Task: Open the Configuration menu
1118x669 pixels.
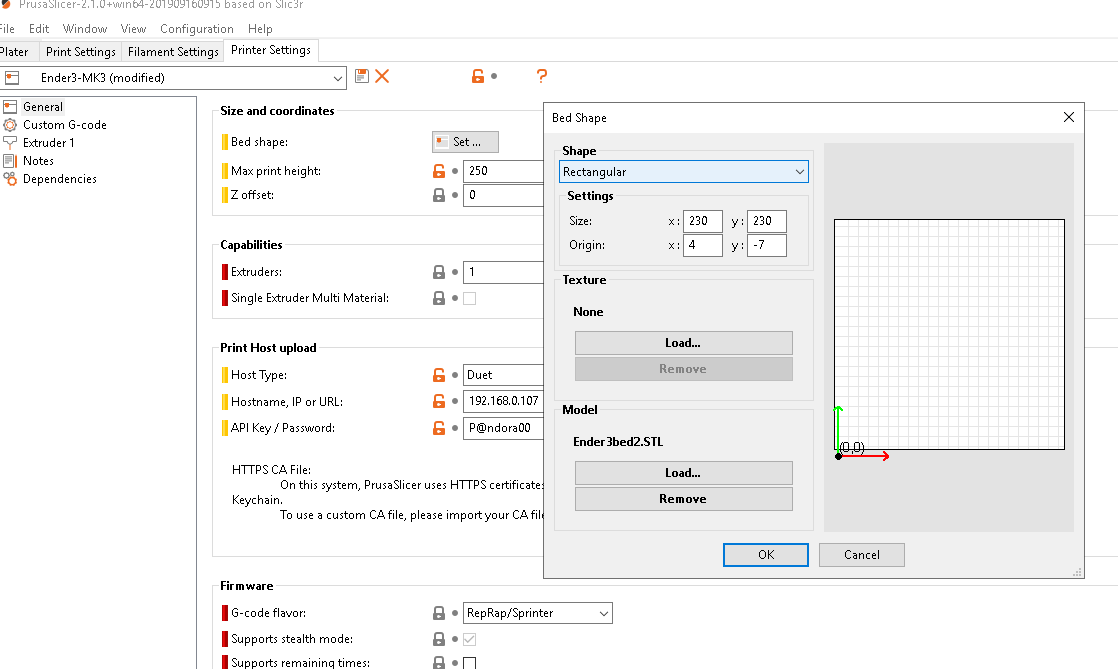Action: 197,29
